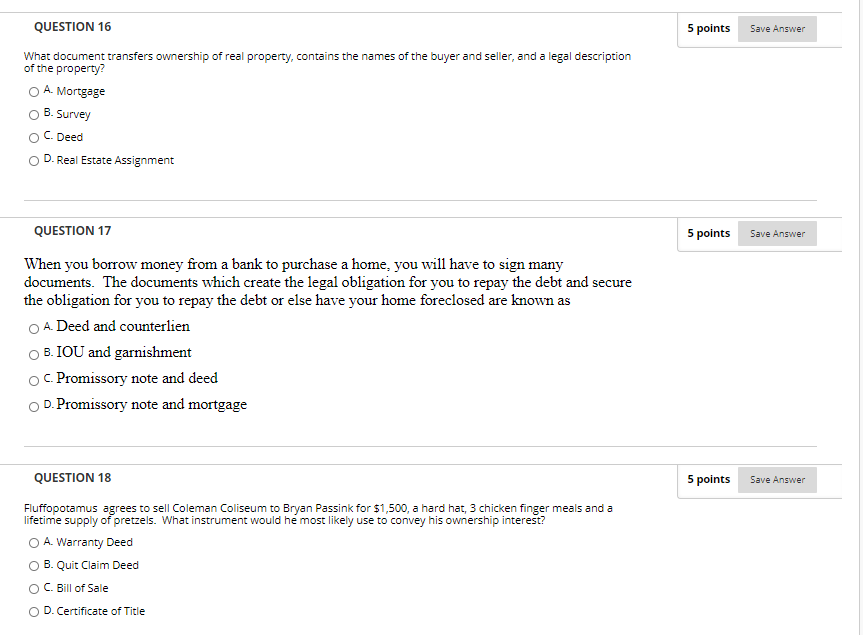Select Certificate of Title option
The width and height of the screenshot is (863, 635).
click(x=34, y=612)
